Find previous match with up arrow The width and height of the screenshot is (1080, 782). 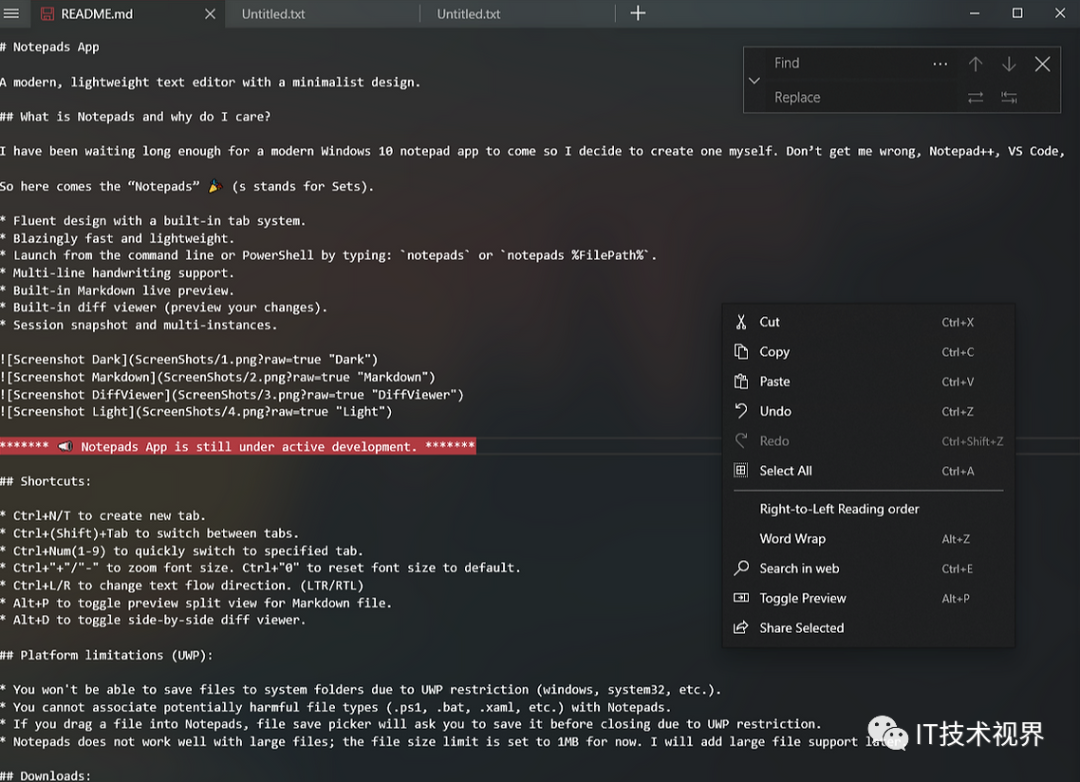(975, 64)
